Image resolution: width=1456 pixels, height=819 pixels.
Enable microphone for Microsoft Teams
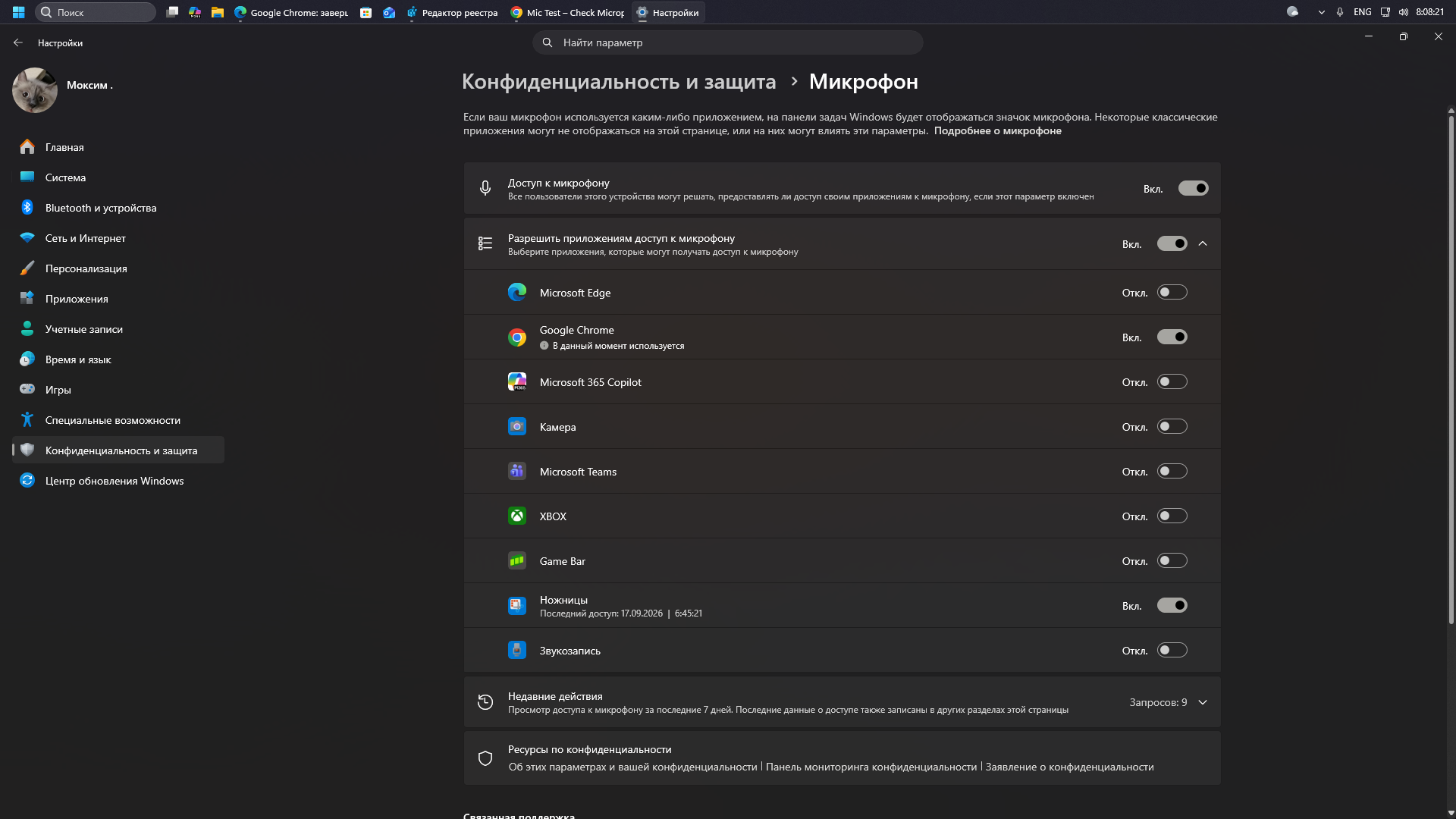(x=1172, y=472)
